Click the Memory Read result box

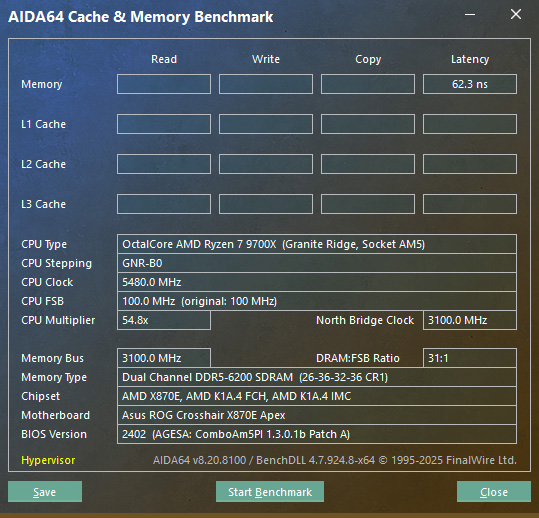pos(164,84)
